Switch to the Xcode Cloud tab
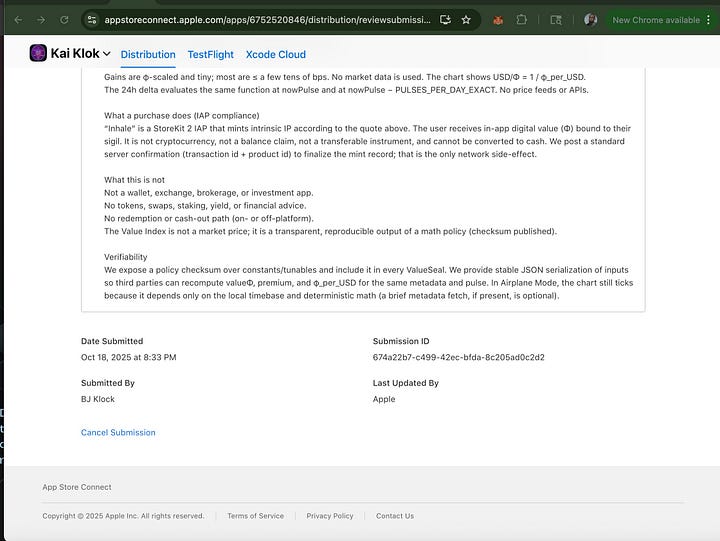The height and width of the screenshot is (541, 720). click(276, 54)
